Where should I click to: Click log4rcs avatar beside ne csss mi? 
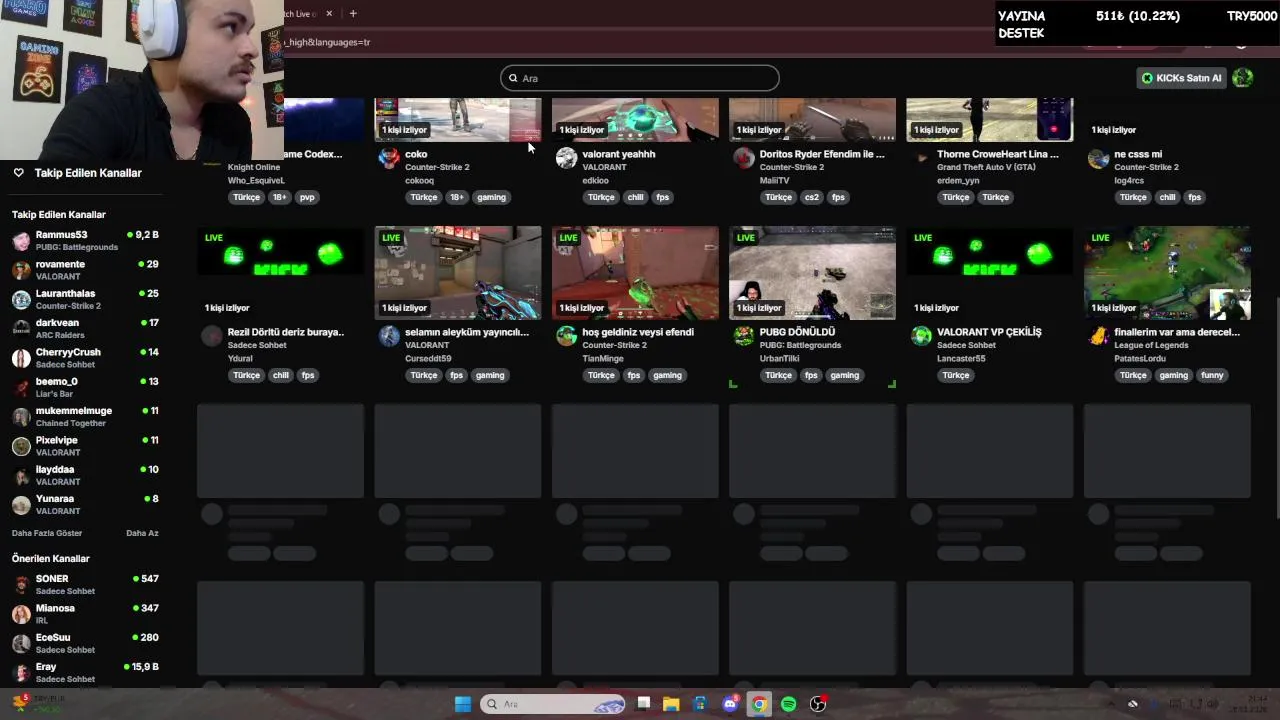point(1098,158)
